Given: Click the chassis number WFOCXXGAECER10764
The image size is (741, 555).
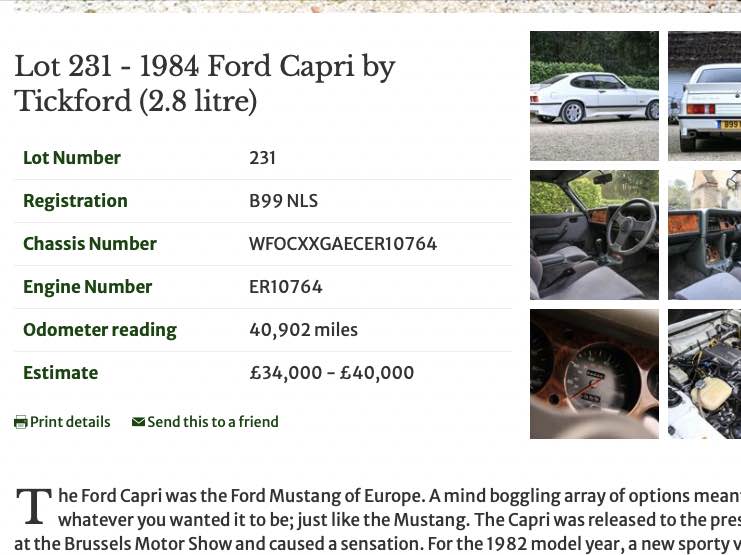Looking at the screenshot, I should (x=343, y=244).
